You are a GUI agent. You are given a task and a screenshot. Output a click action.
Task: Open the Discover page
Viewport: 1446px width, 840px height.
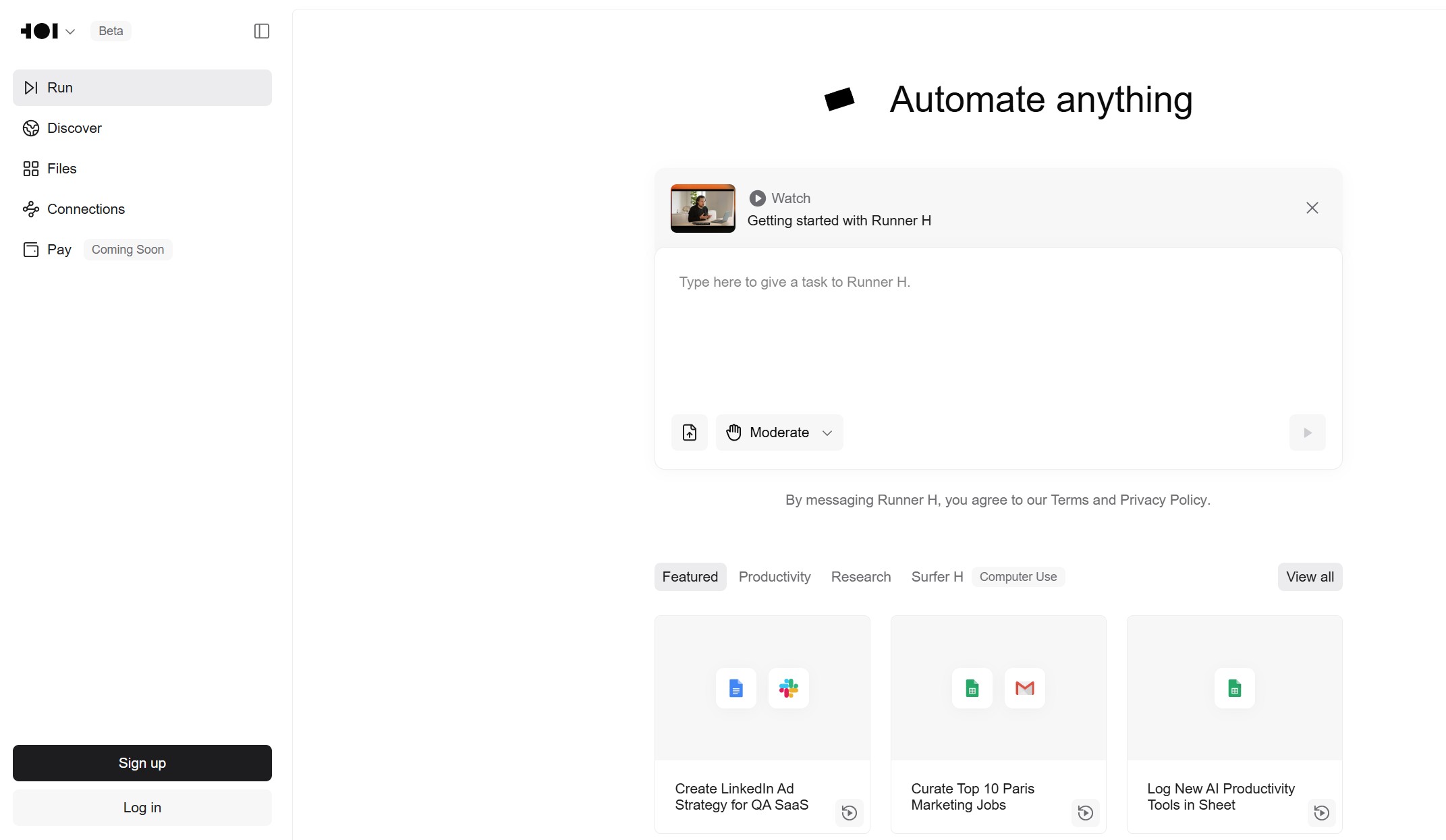pyautogui.click(x=142, y=128)
